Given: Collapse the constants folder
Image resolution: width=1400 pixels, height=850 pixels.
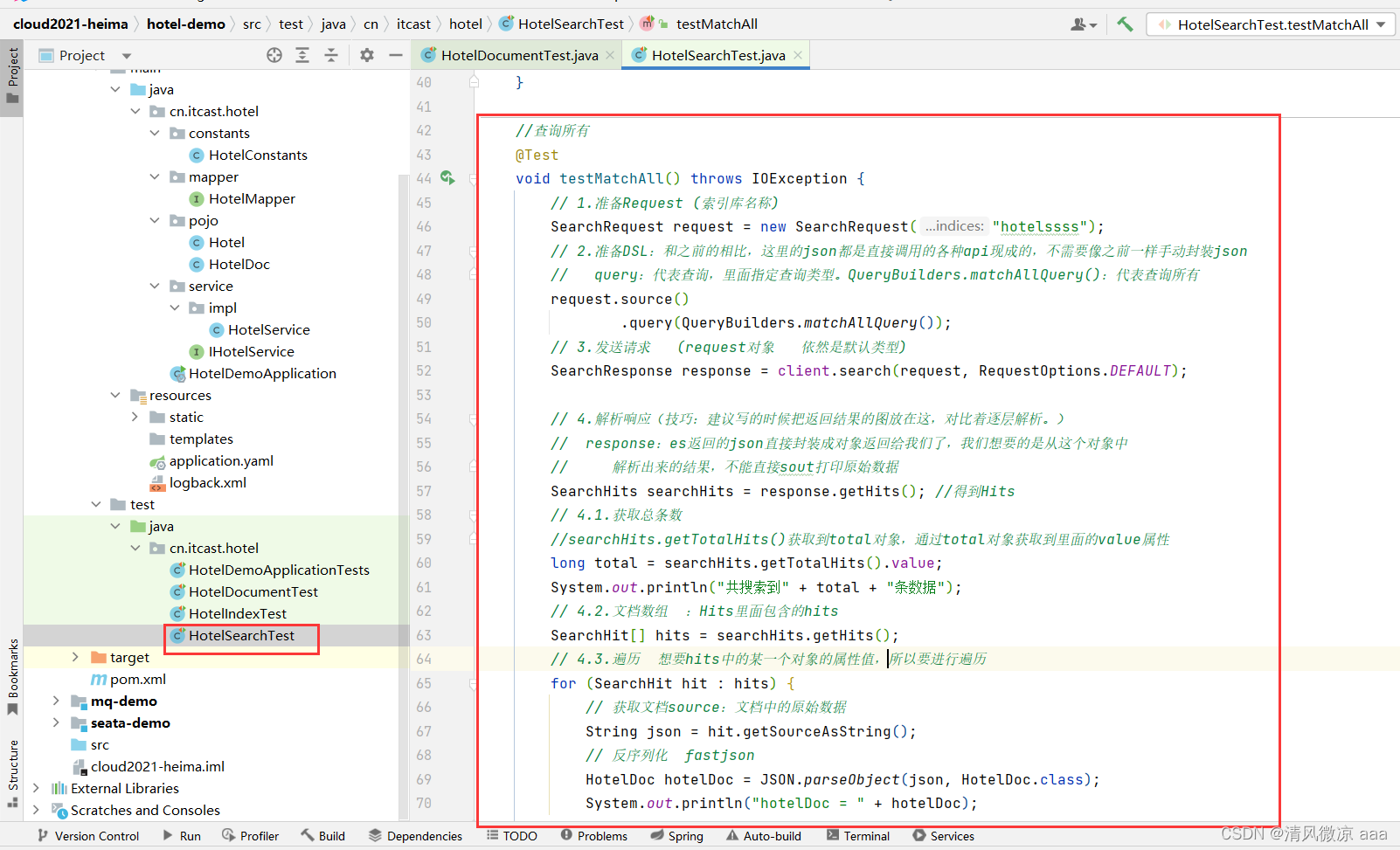Looking at the screenshot, I should [155, 133].
